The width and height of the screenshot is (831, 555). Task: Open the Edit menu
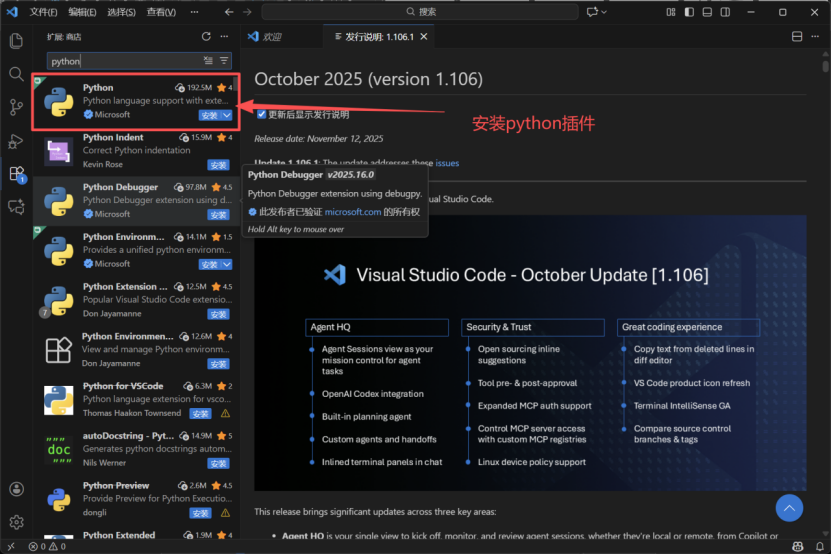tap(82, 12)
